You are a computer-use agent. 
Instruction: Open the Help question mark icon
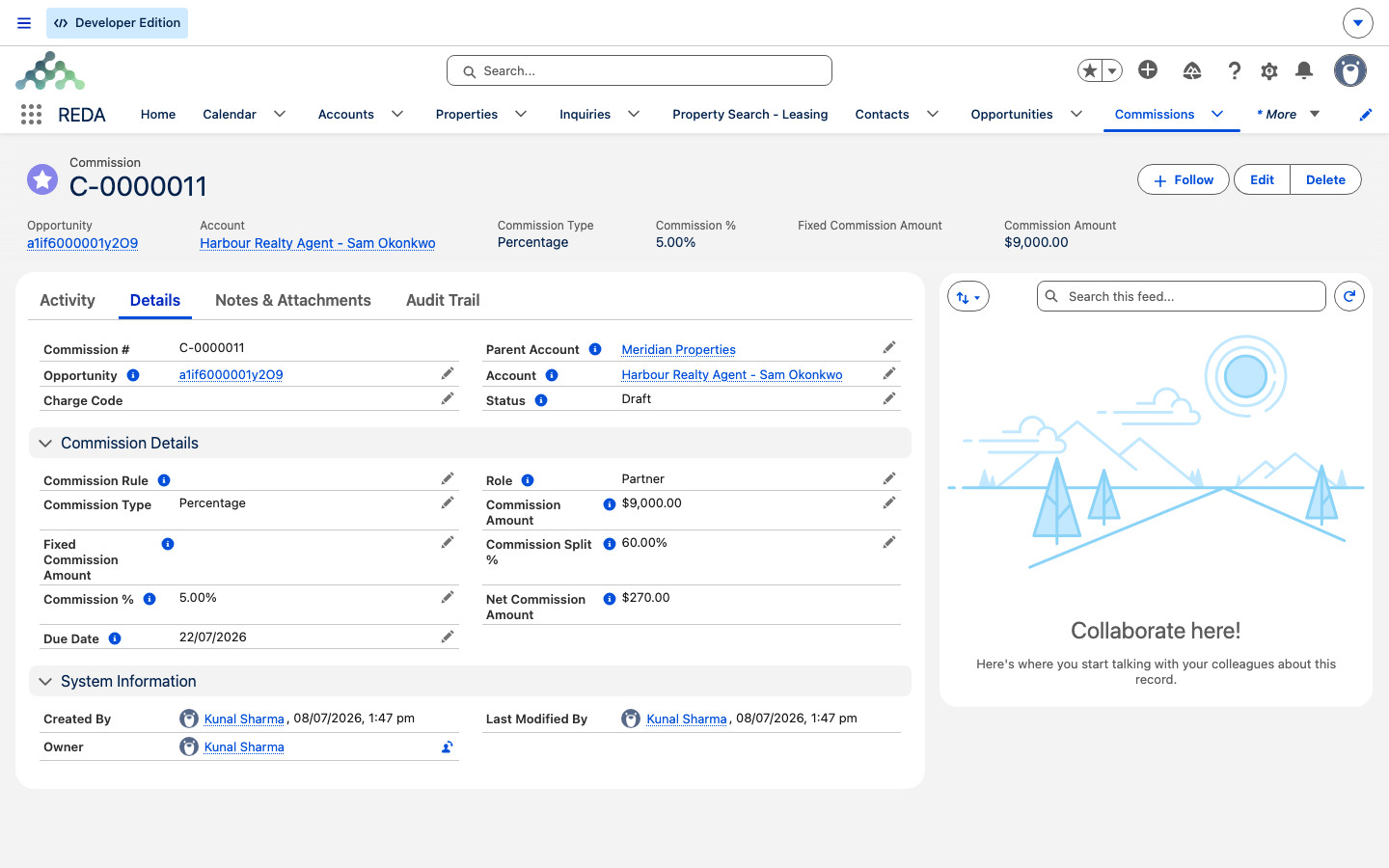click(x=1234, y=70)
